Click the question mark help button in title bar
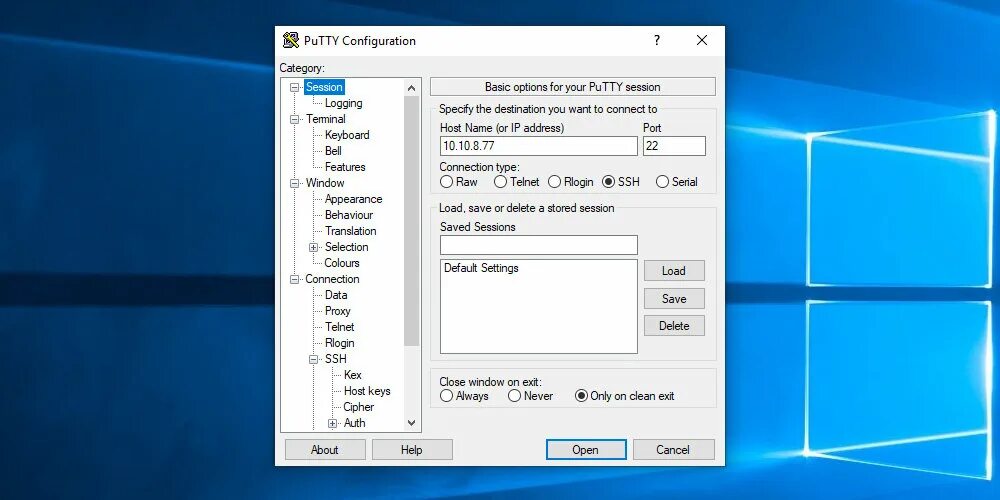1000x500 pixels. point(657,40)
